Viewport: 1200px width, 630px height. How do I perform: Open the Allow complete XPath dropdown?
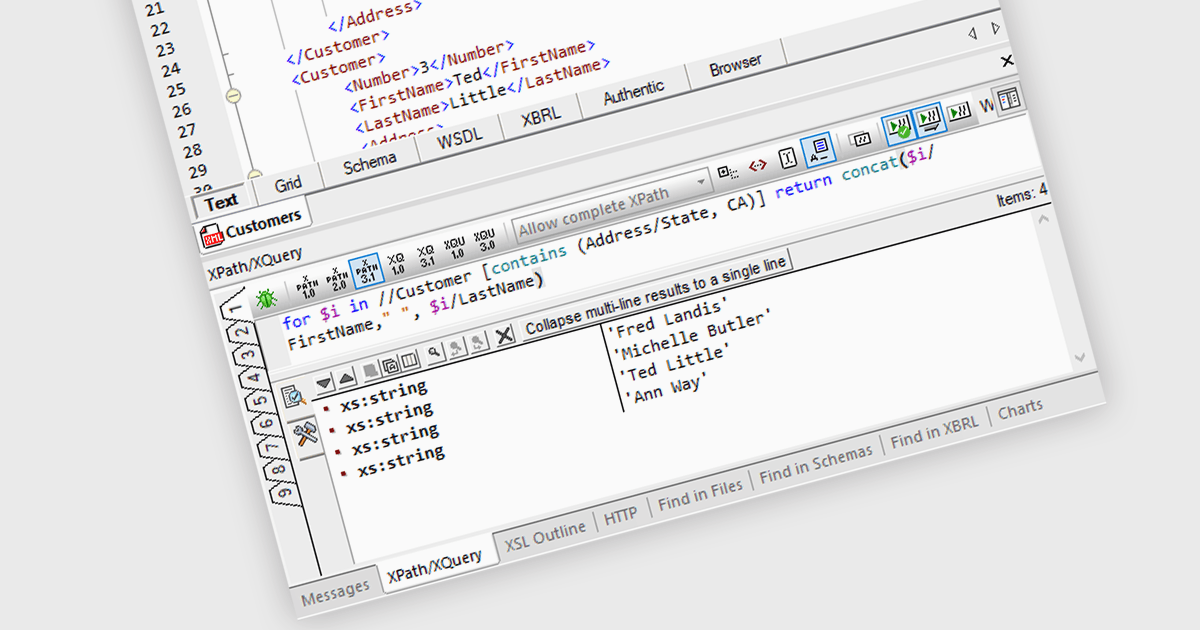[x=612, y=209]
